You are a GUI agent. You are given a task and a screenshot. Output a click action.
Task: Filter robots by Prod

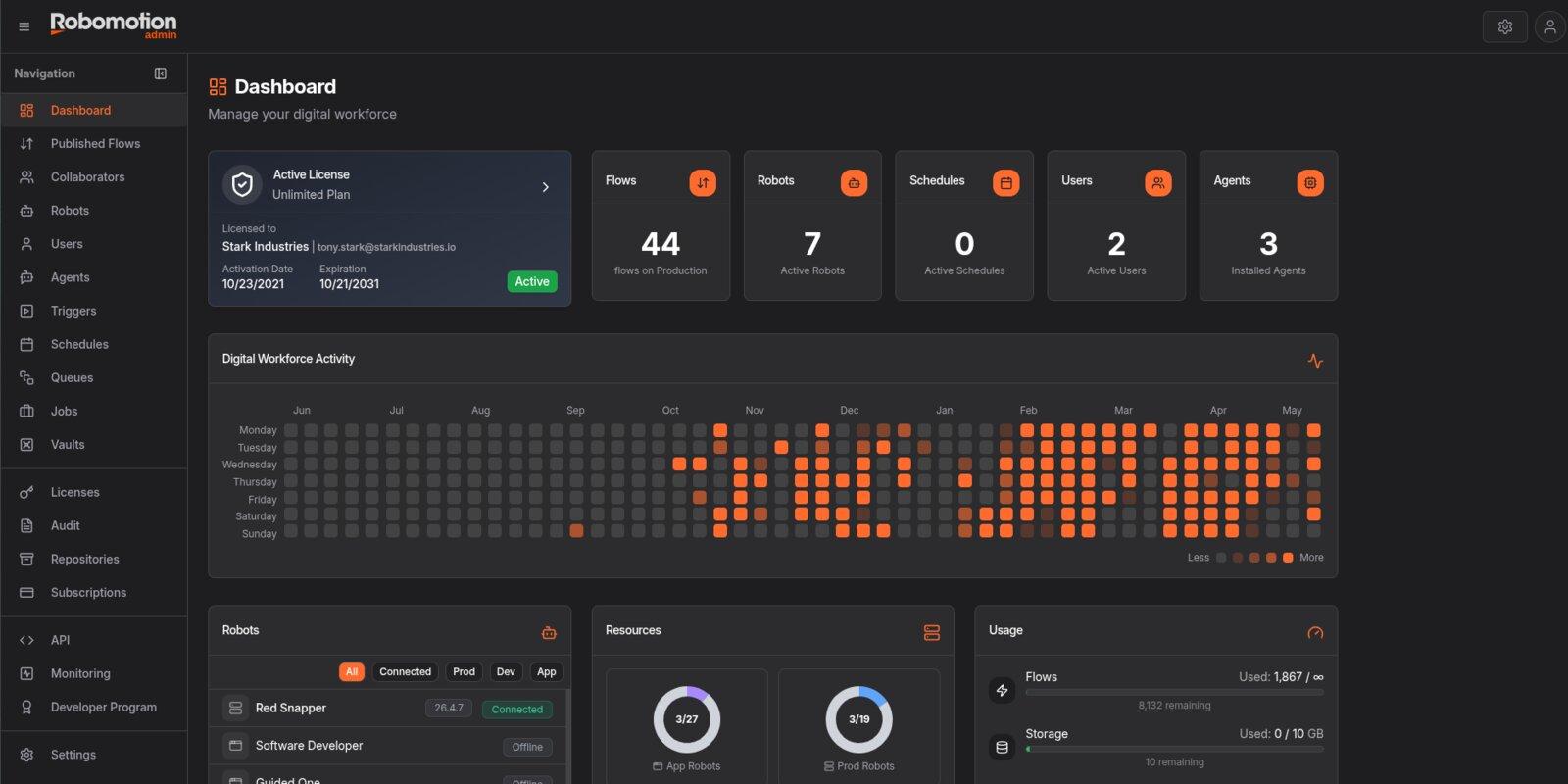(x=465, y=672)
